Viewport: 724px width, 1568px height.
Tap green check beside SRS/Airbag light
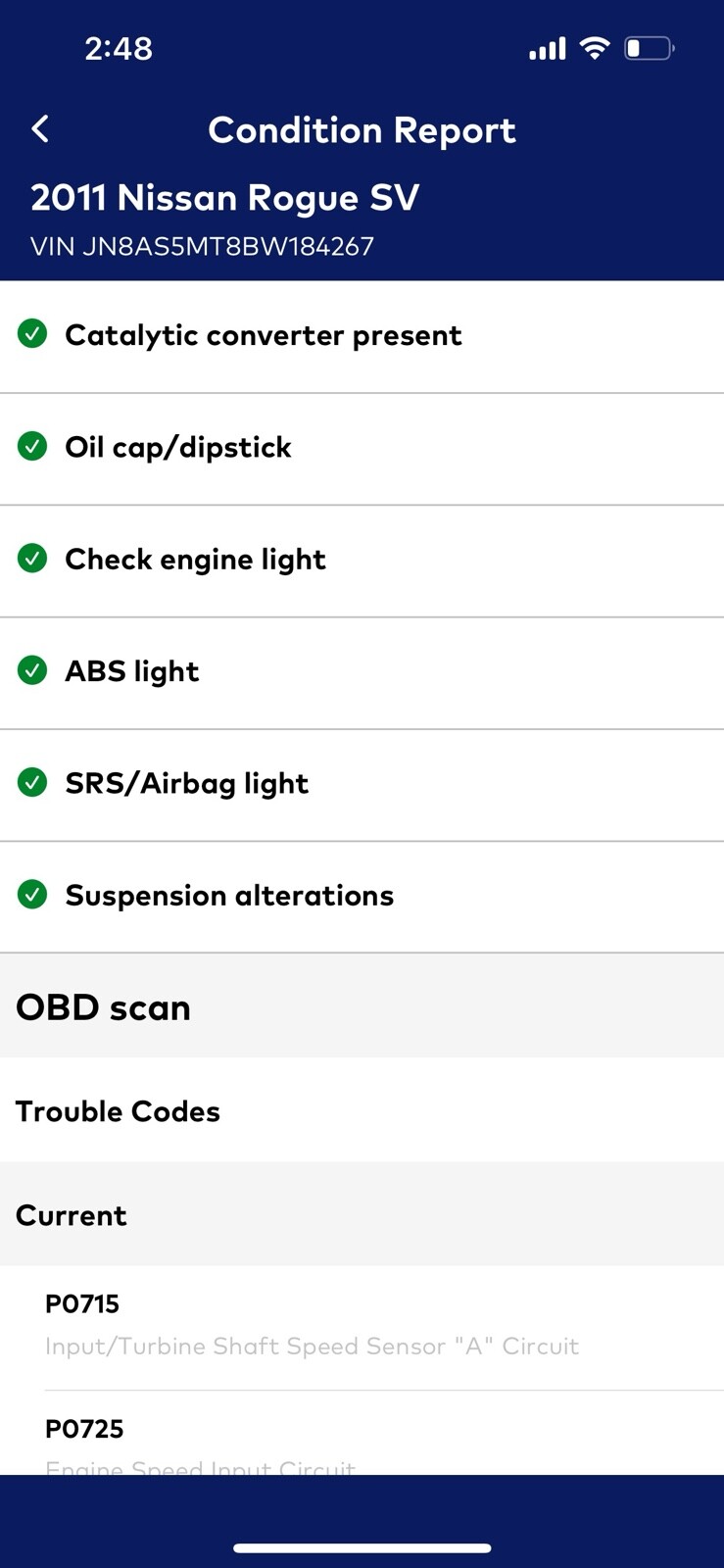click(32, 783)
